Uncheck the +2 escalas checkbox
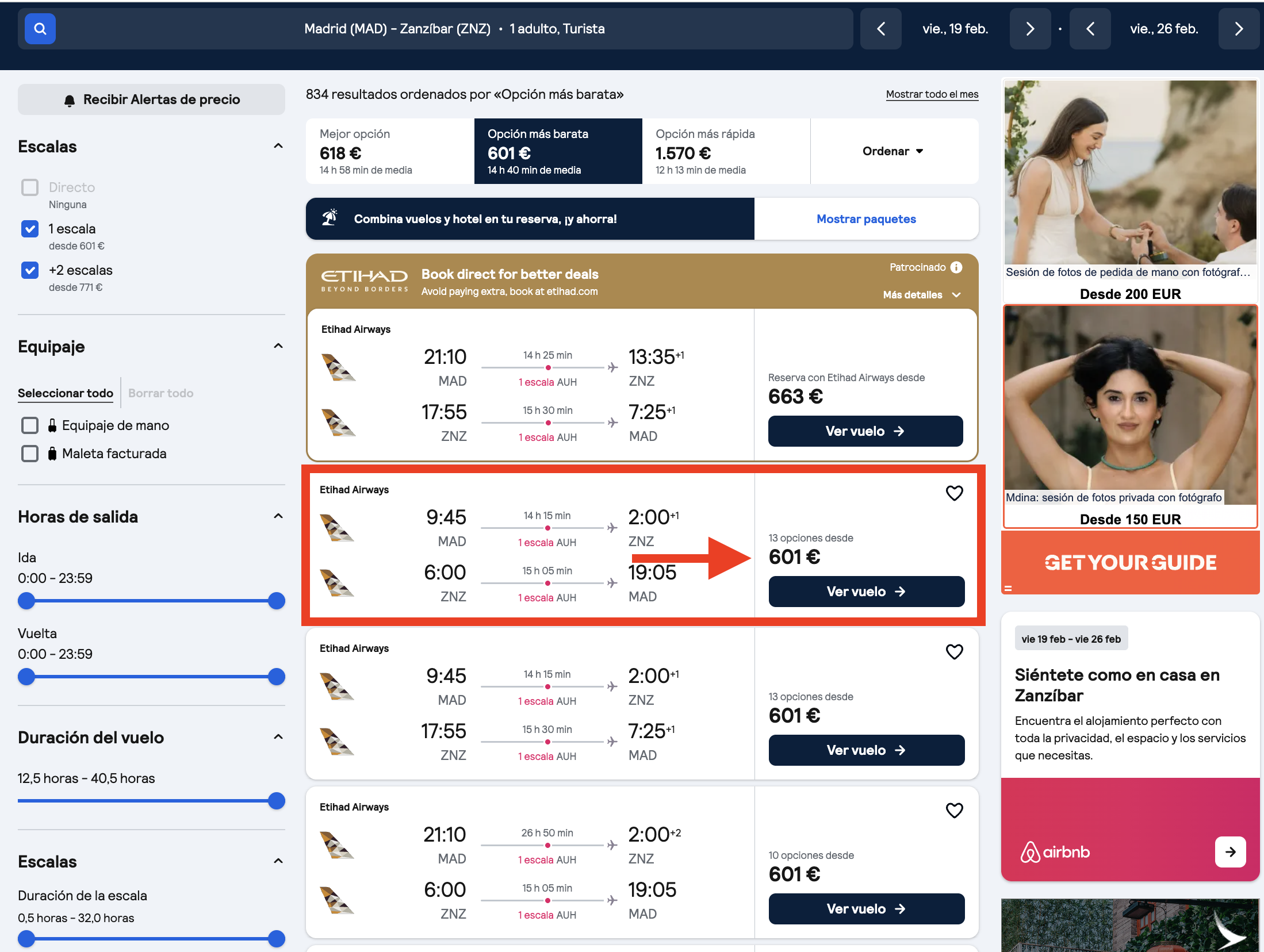This screenshot has height=952, width=1264. coord(30,270)
